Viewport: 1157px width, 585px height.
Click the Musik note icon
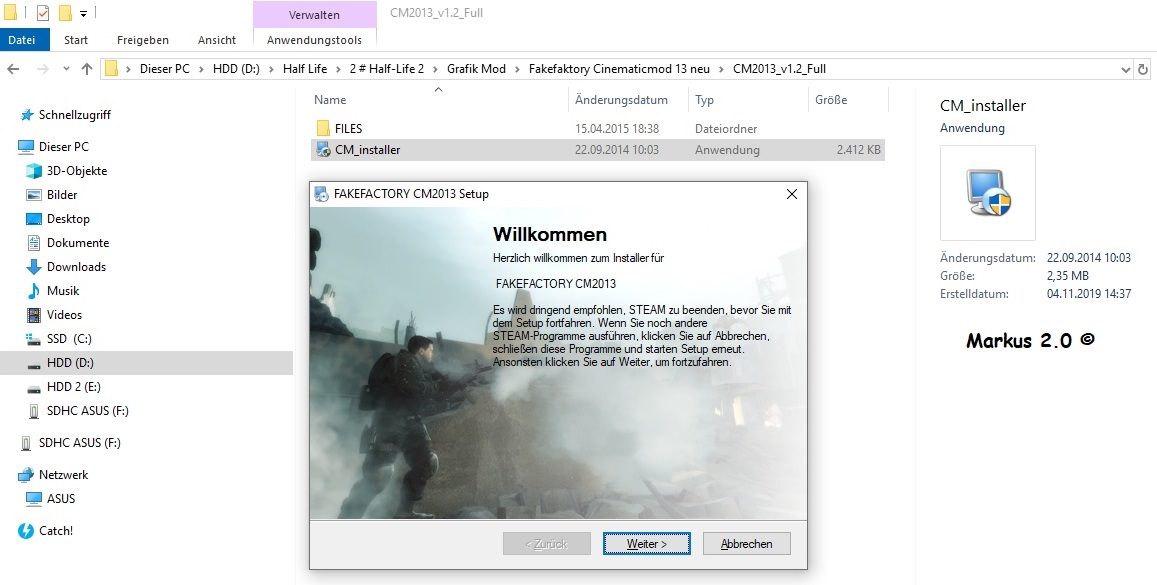tap(33, 291)
